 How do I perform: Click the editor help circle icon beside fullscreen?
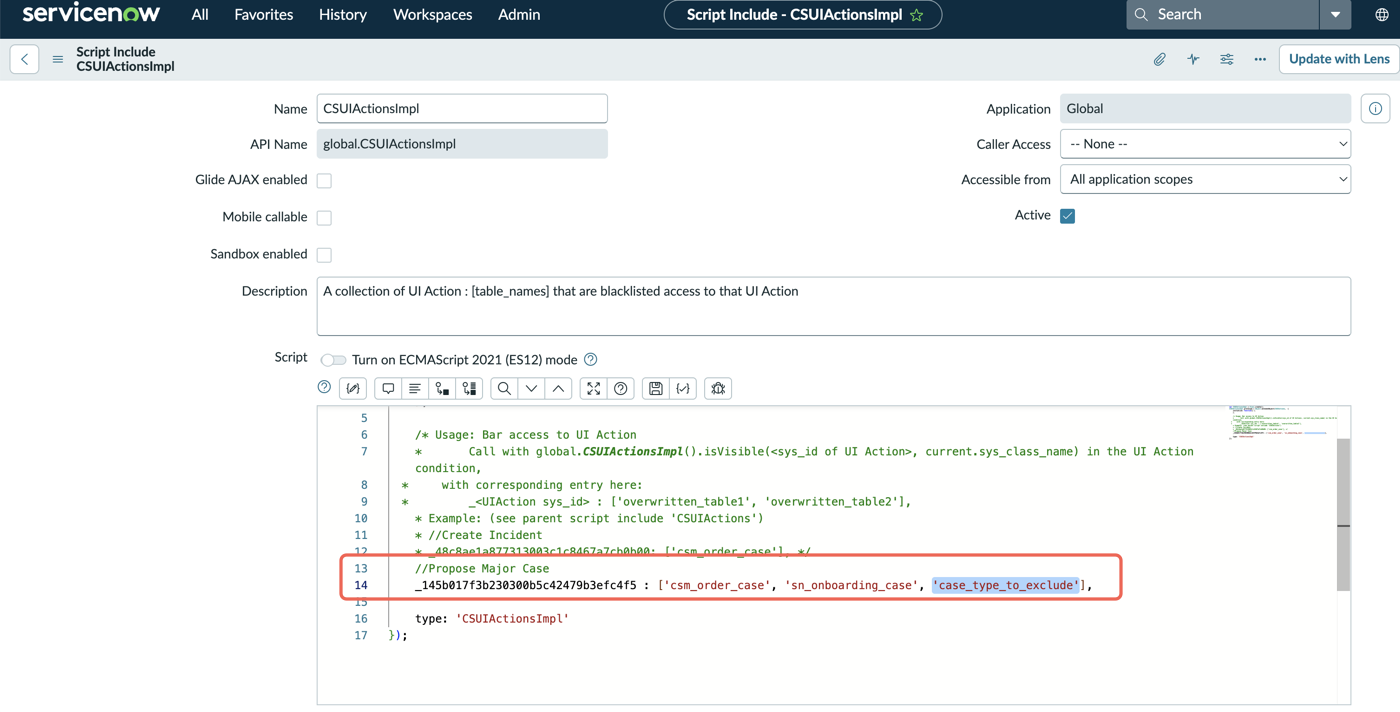point(621,388)
